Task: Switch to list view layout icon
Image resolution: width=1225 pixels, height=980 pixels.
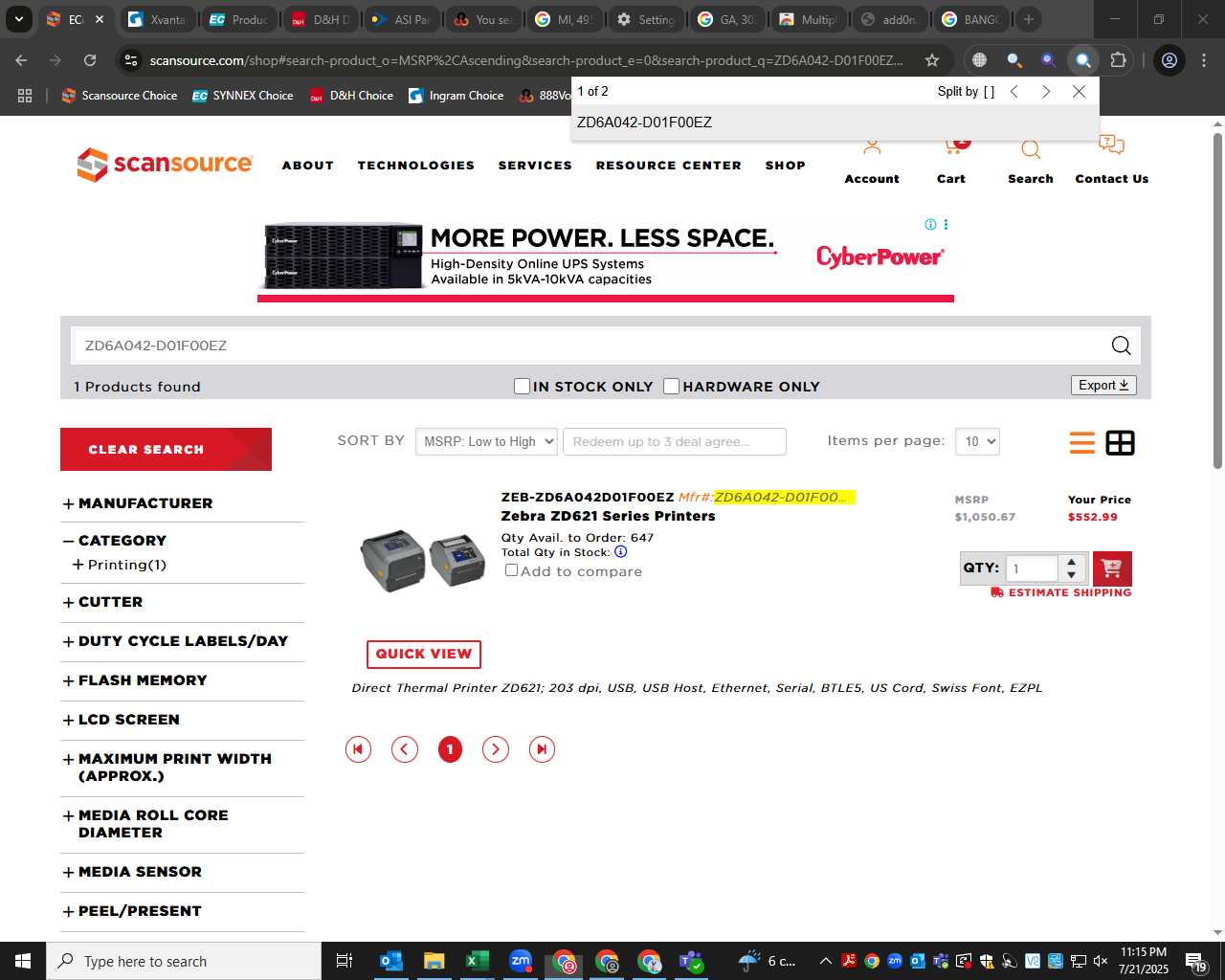Action: [1082, 442]
